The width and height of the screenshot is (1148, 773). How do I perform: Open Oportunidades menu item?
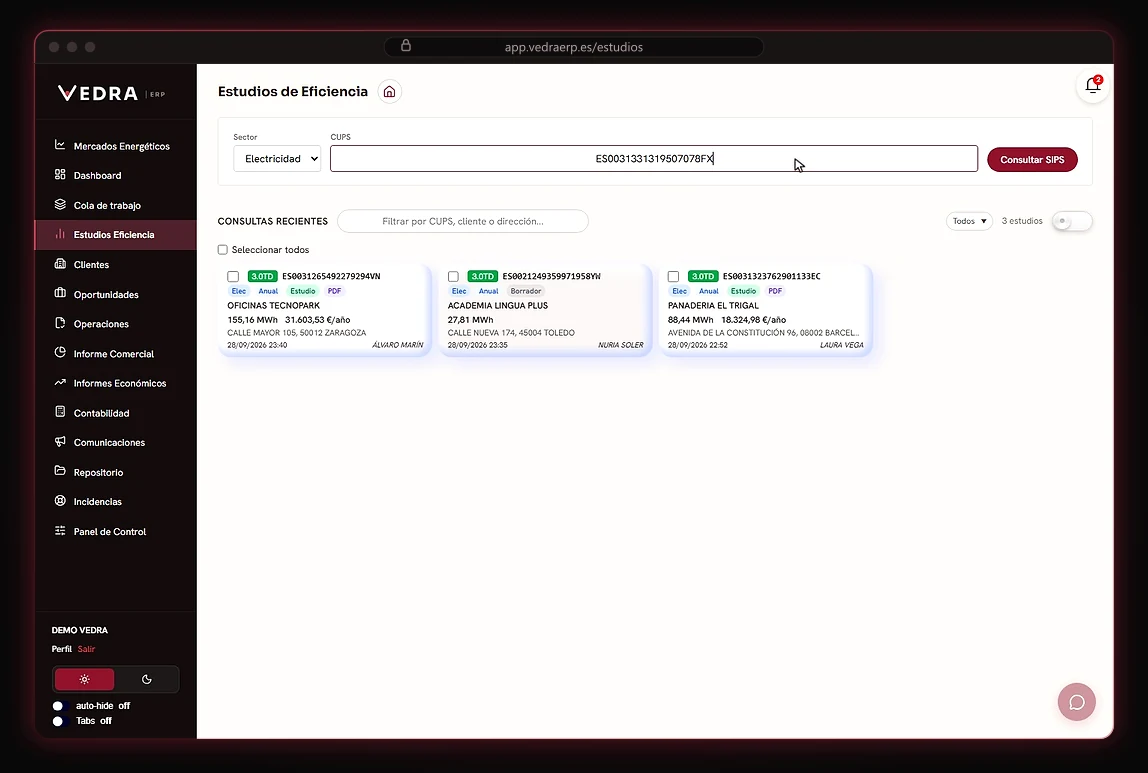pos(116,294)
